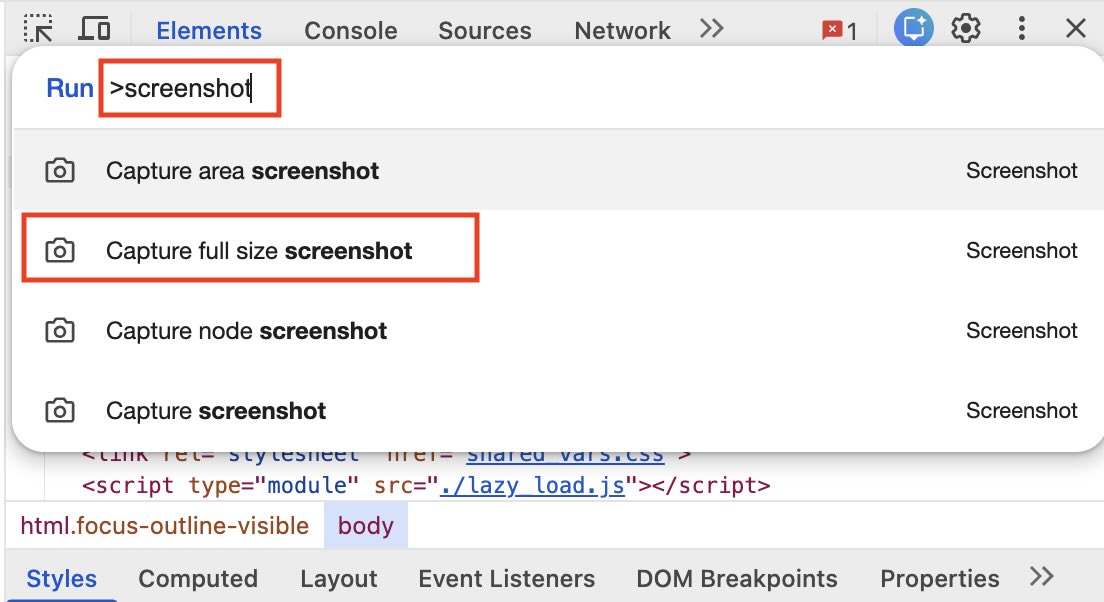Screen dimensions: 1104x602
Task: Close the DevTools panel
Action: tap(1075, 29)
